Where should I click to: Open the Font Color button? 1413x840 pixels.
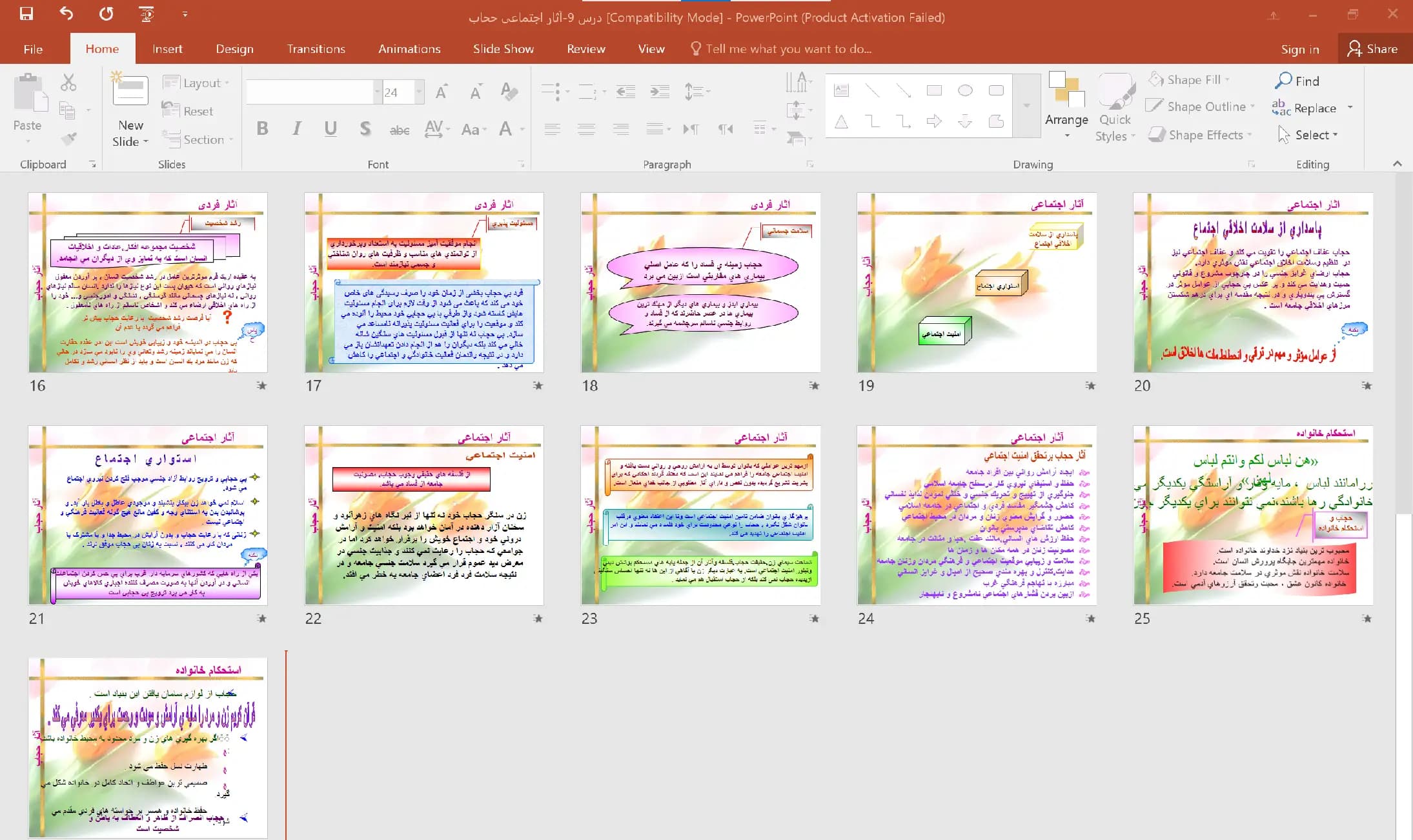pos(505,129)
